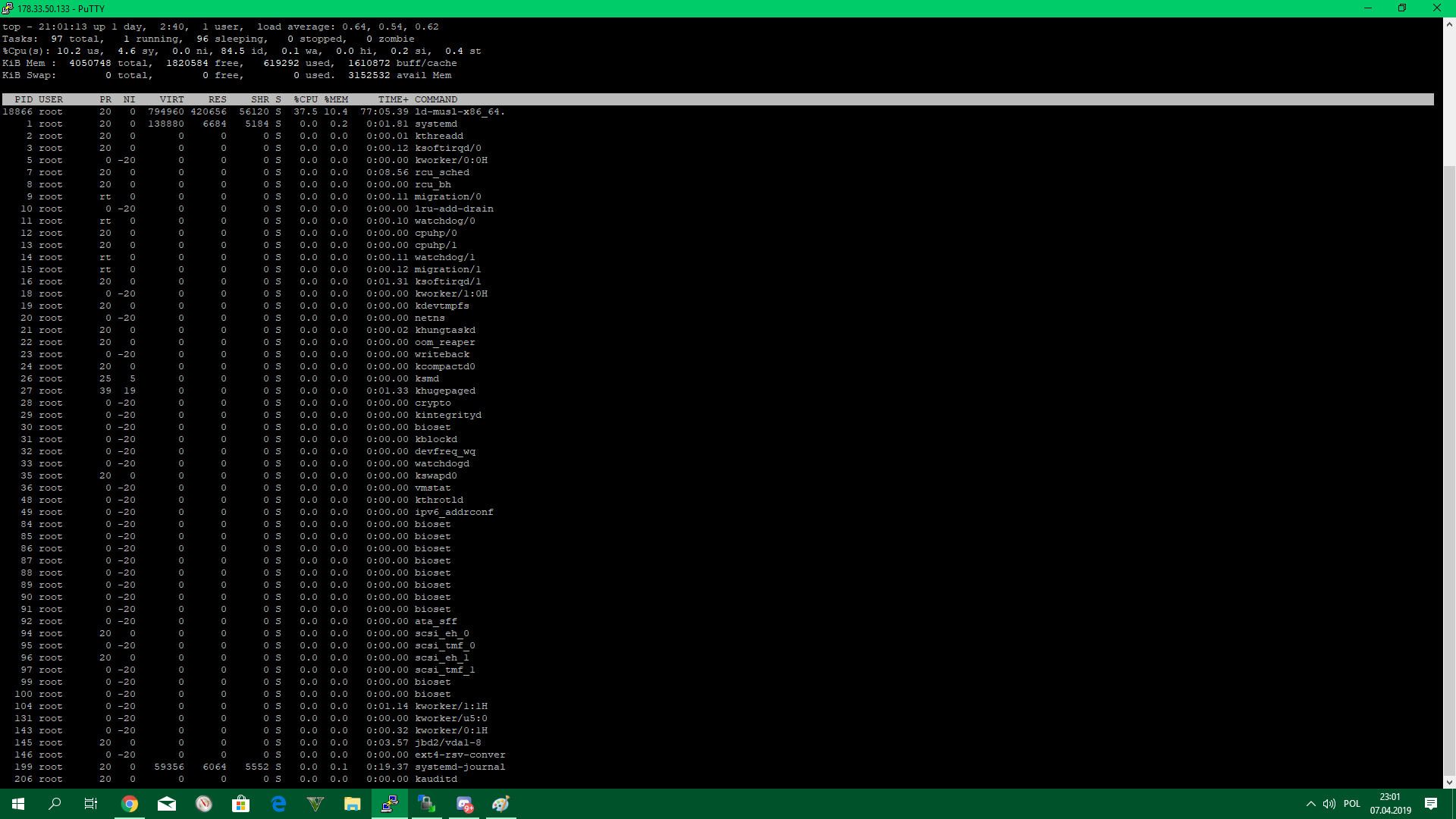Open Action Center notifications
This screenshot has width=1456, height=819.
(x=1431, y=804)
